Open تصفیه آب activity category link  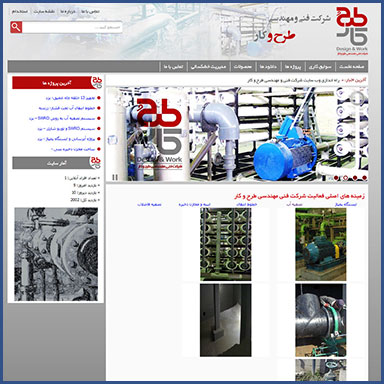coord(295,204)
